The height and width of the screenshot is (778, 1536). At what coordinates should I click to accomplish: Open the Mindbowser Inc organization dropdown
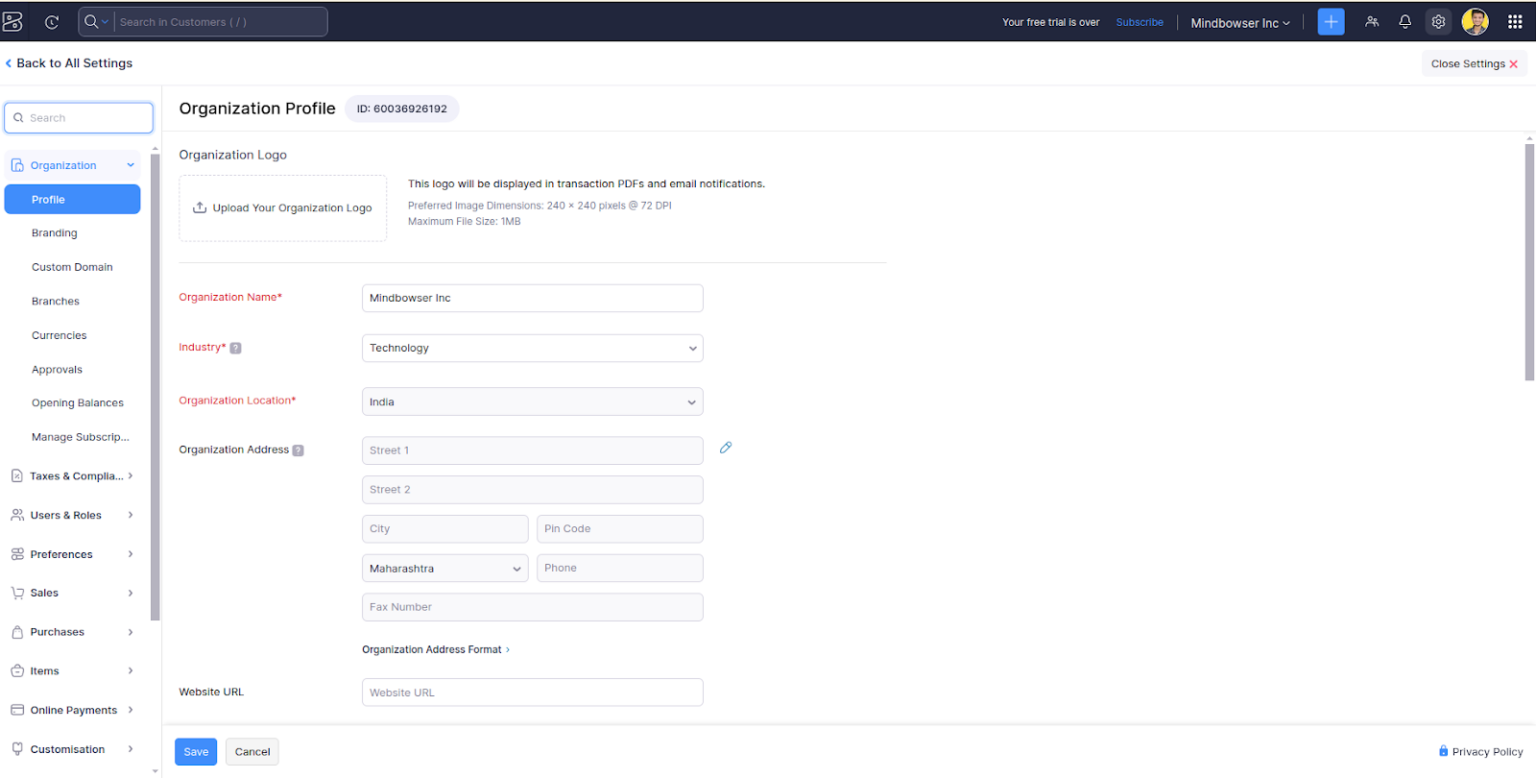[x=1239, y=21]
